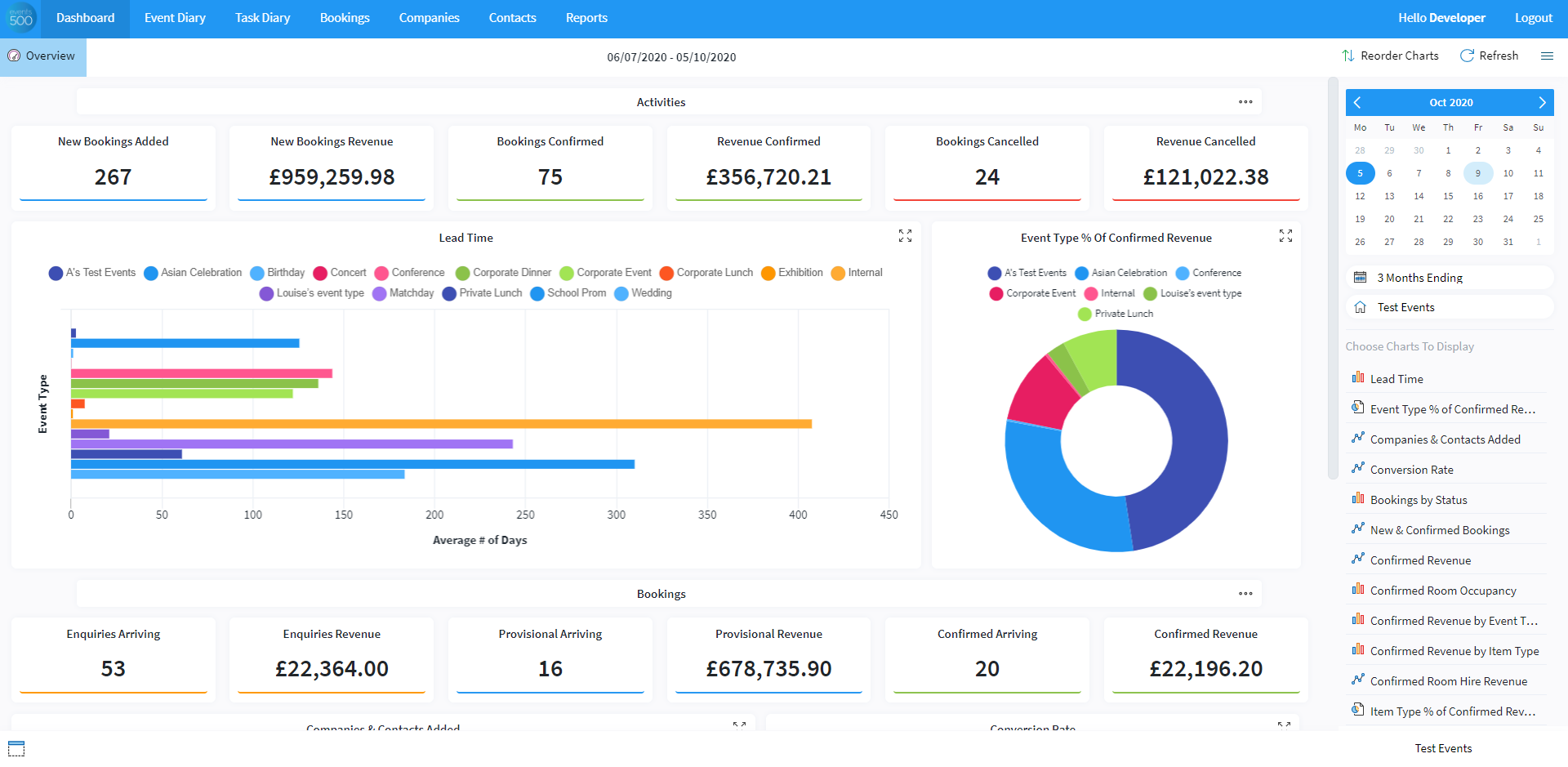
Task: Expand the Companies & Contacts Added chart fullscreen
Action: pyautogui.click(x=739, y=725)
